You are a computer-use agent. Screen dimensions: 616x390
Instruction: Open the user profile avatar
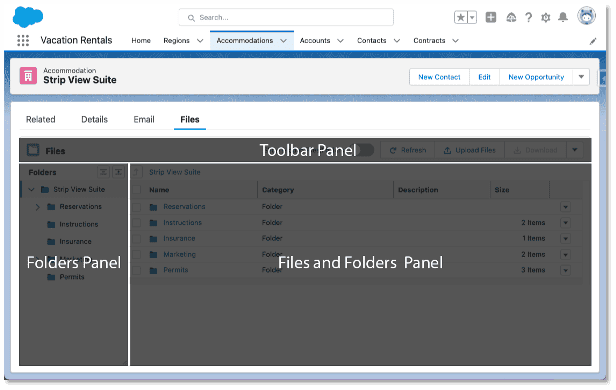tap(587, 16)
